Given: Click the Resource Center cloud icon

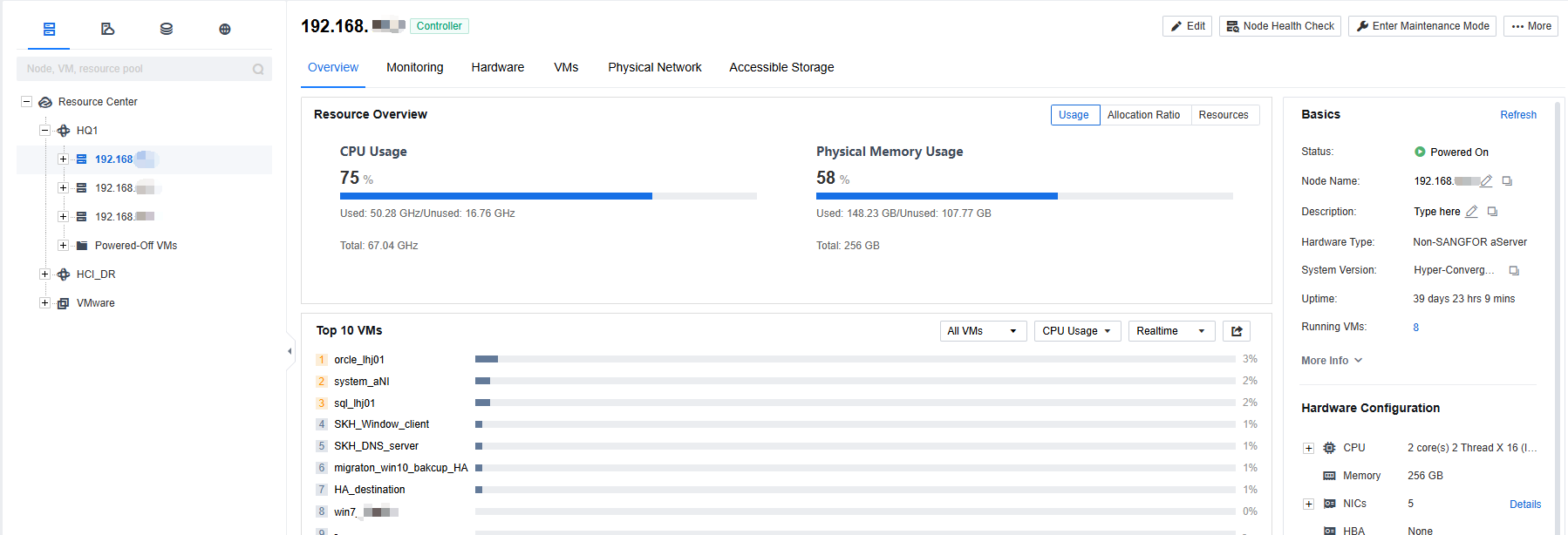Looking at the screenshot, I should (x=45, y=102).
